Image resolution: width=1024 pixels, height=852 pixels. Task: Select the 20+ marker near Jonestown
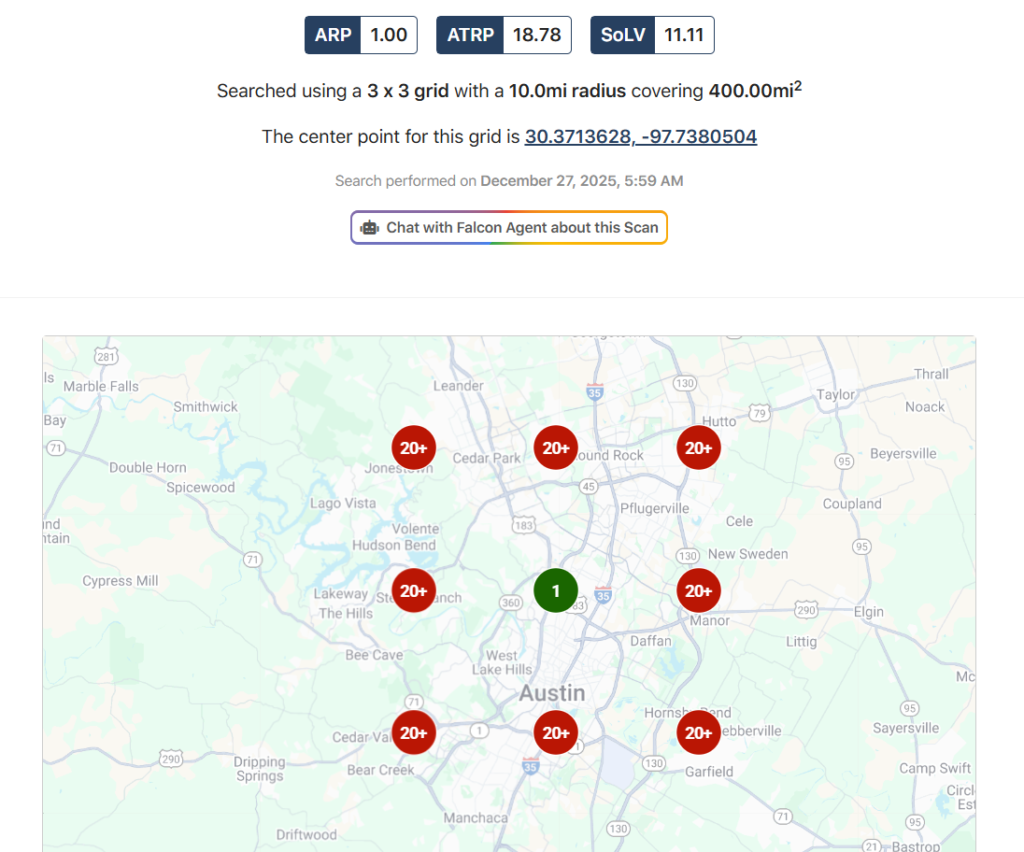pos(413,448)
